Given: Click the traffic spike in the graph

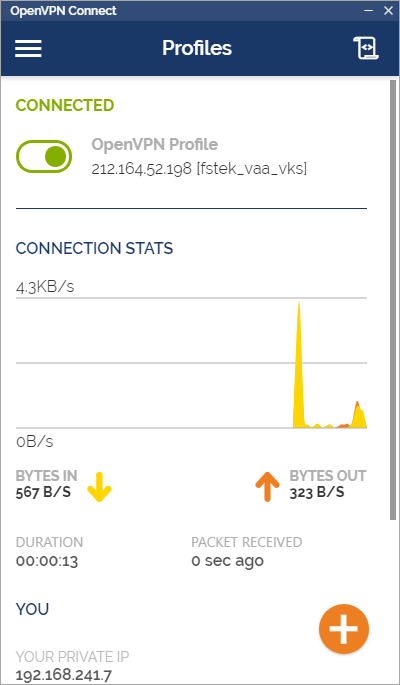Looking at the screenshot, I should (x=299, y=365).
